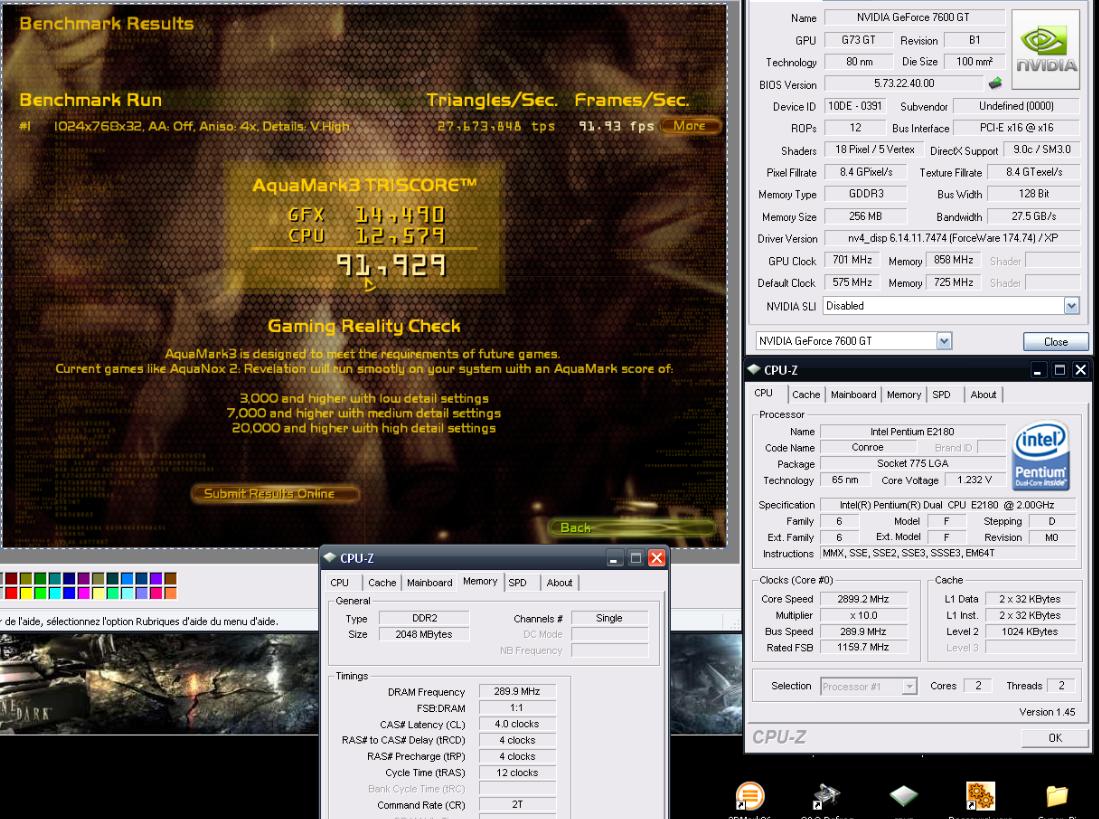
Task: Click the CPU-Z title icon of the CPU window
Action: tap(754, 369)
